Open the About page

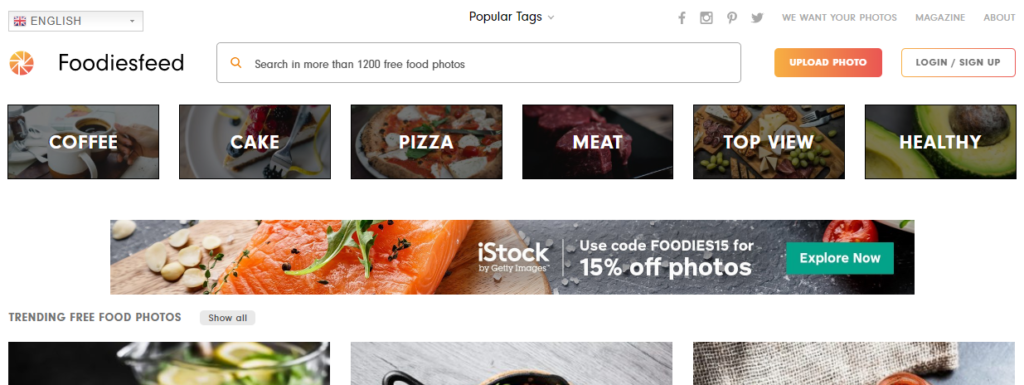click(x=999, y=18)
